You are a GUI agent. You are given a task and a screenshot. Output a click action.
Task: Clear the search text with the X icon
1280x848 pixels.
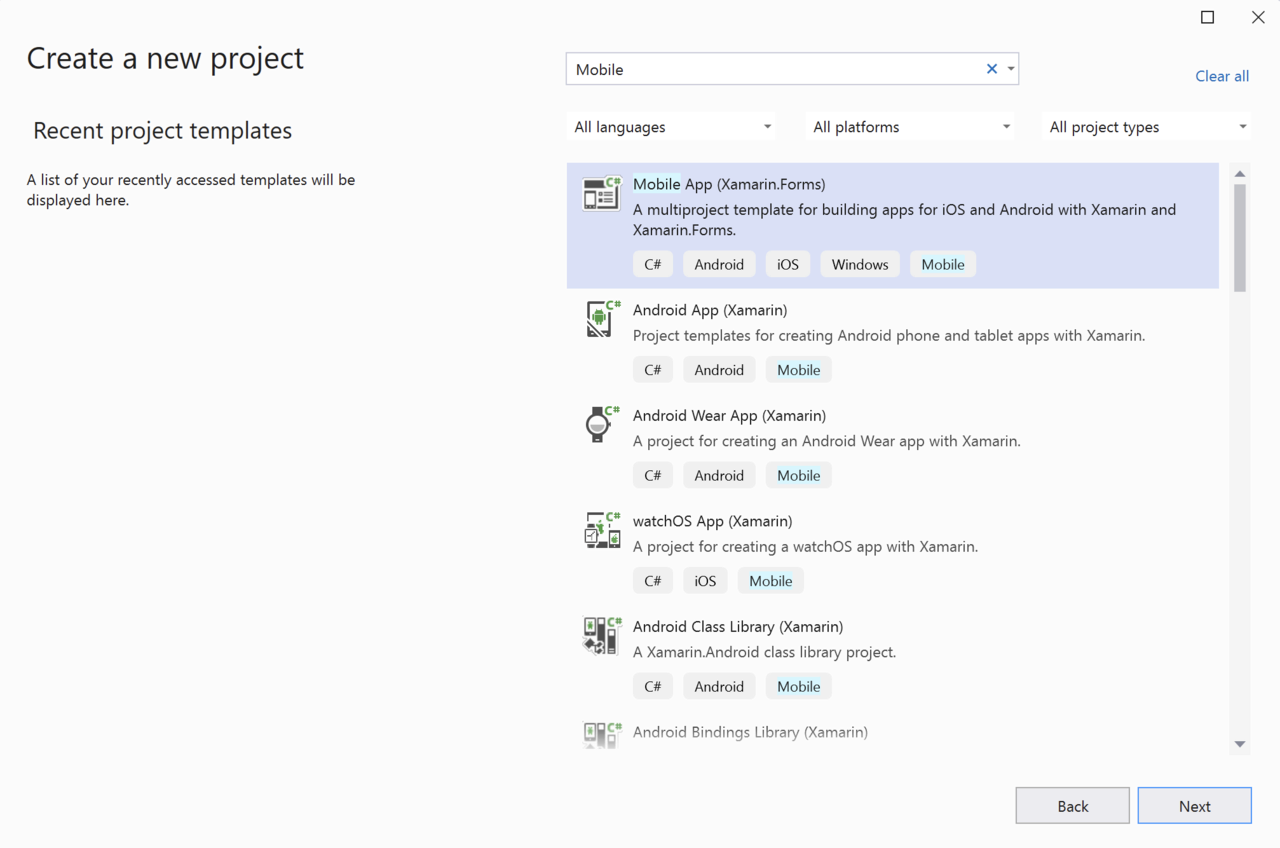pyautogui.click(x=991, y=69)
